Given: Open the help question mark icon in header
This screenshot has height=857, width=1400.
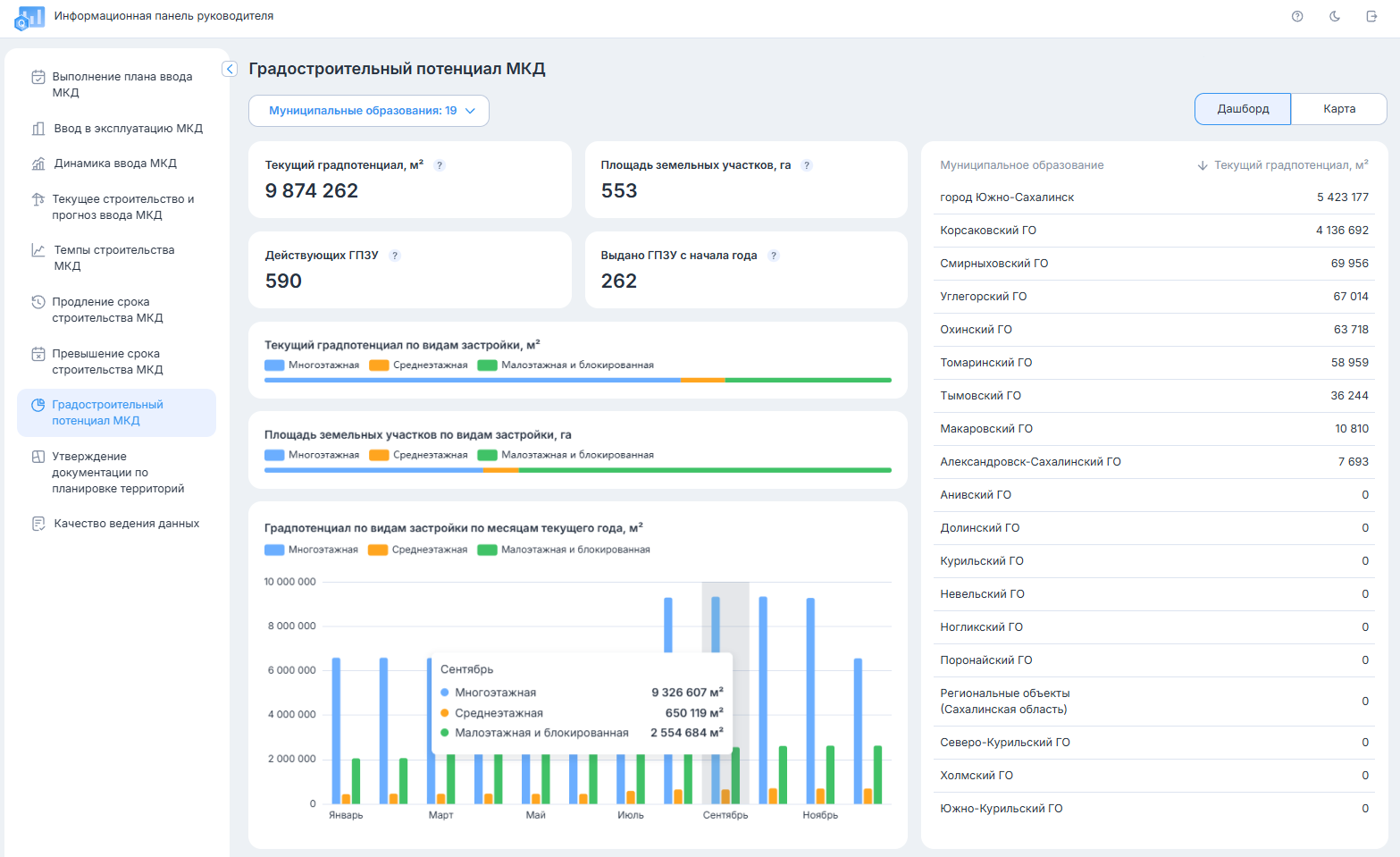Looking at the screenshot, I should (x=1297, y=16).
